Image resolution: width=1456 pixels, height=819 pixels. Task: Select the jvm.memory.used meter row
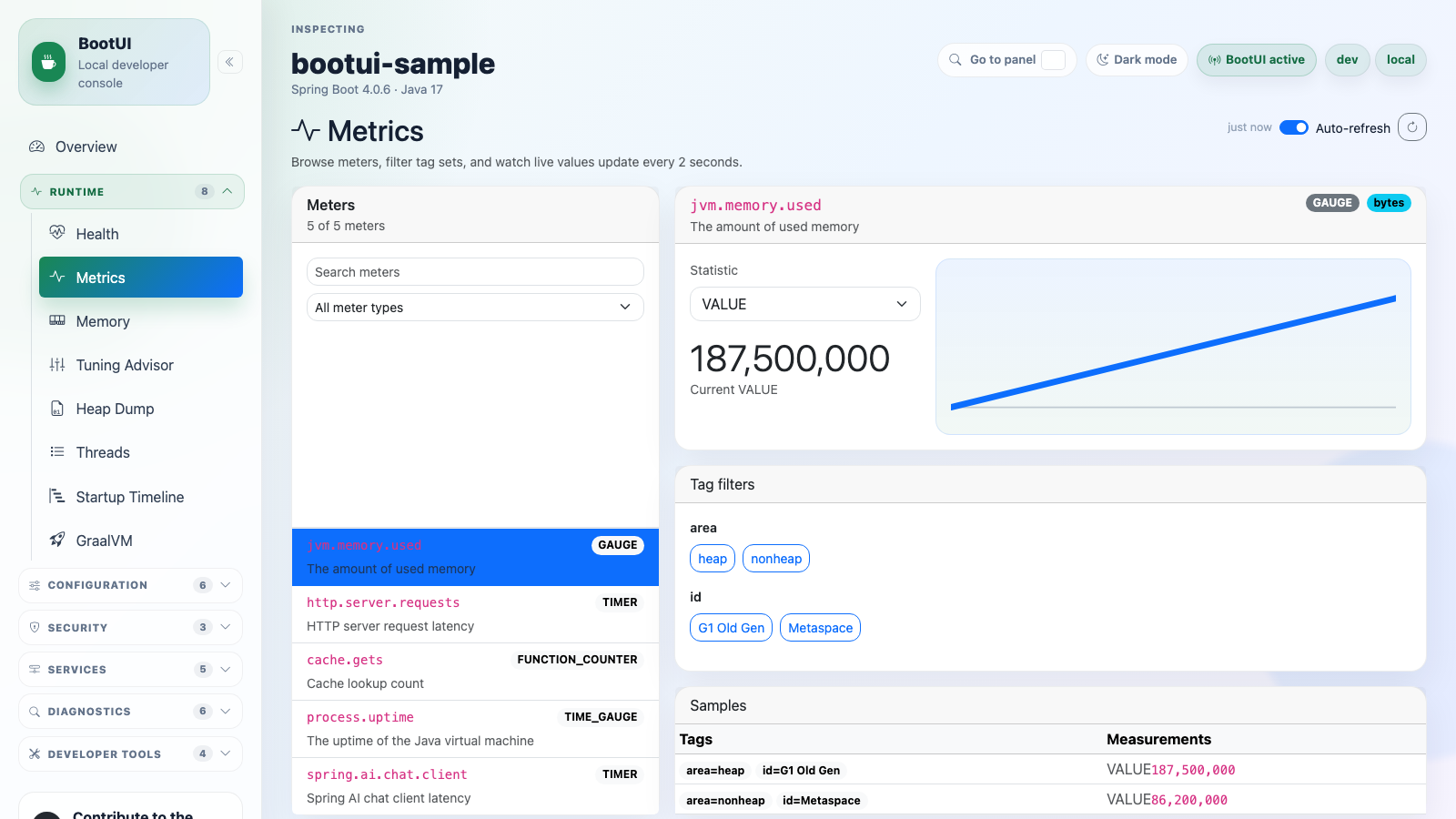pyautogui.click(x=475, y=557)
